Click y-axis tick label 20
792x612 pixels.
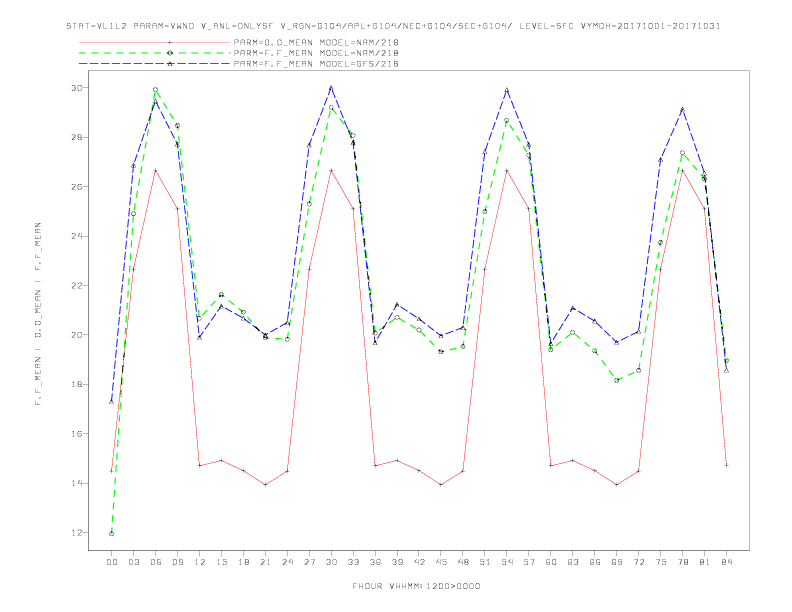click(76, 335)
